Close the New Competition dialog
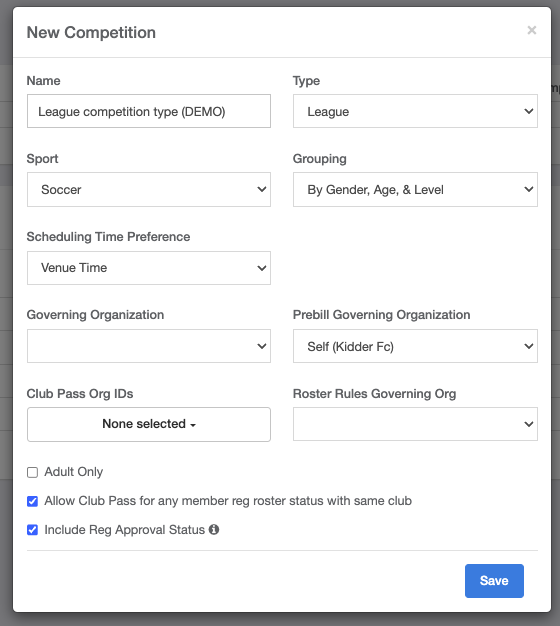560x626 pixels. click(x=531, y=30)
